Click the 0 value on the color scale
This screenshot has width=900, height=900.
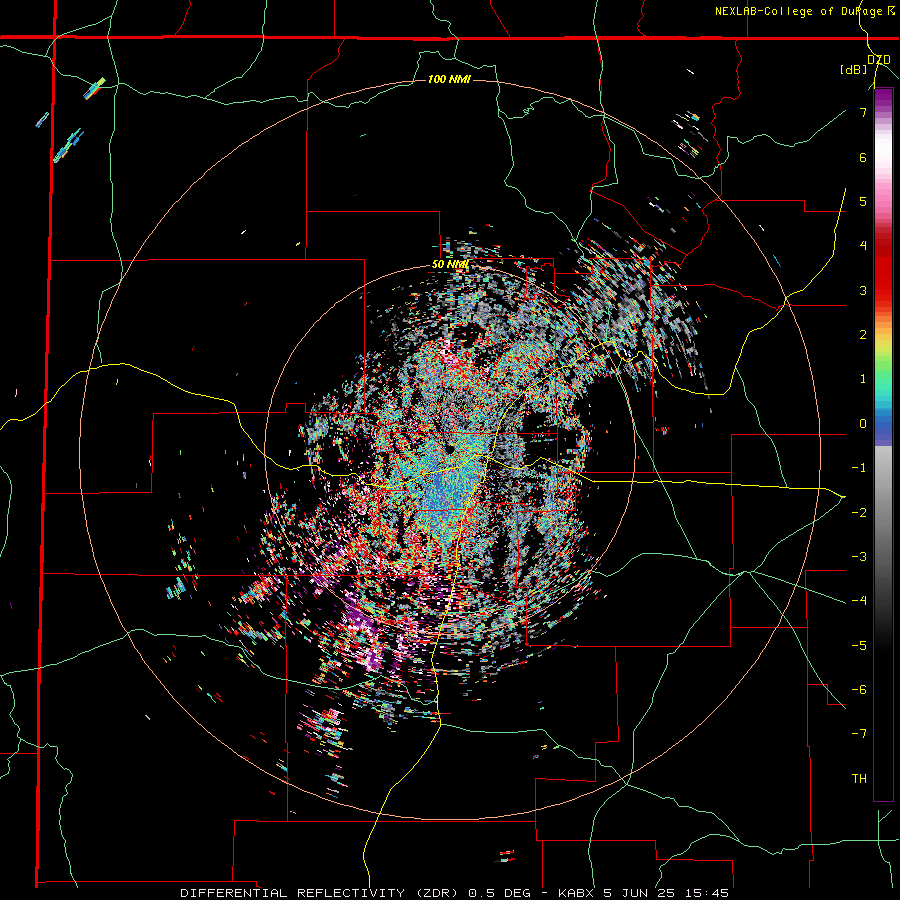tap(863, 424)
